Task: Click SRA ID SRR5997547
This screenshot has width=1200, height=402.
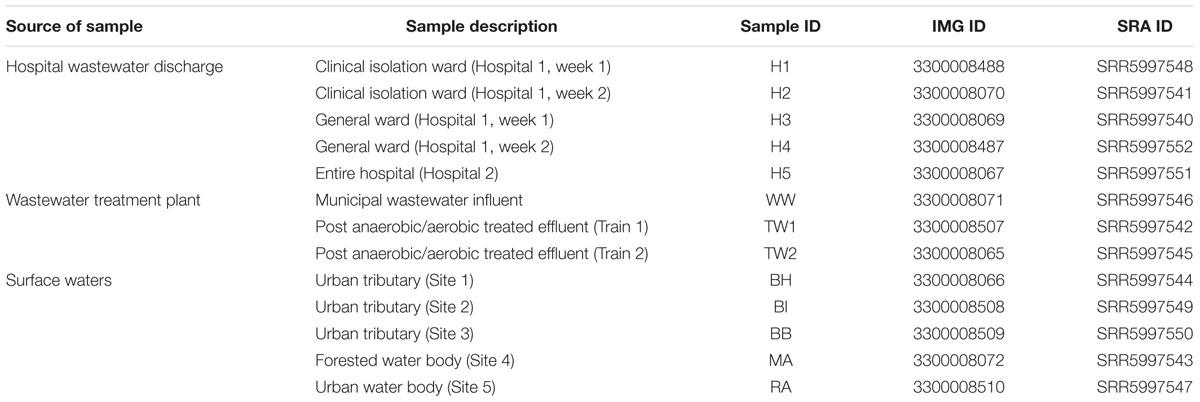Action: click(x=1144, y=361)
